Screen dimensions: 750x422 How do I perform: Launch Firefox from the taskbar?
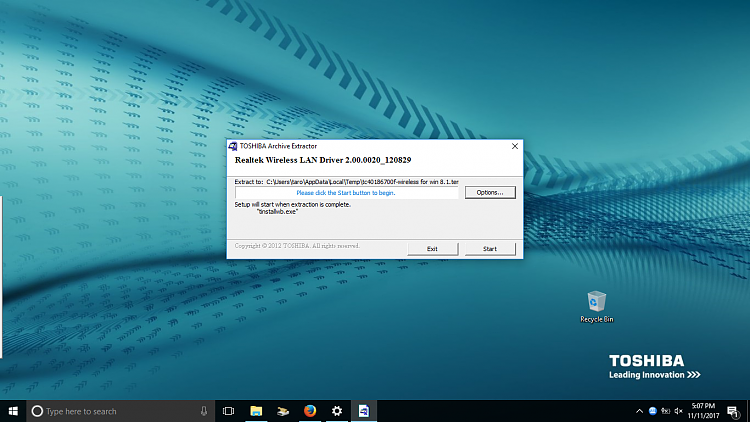[x=310, y=411]
